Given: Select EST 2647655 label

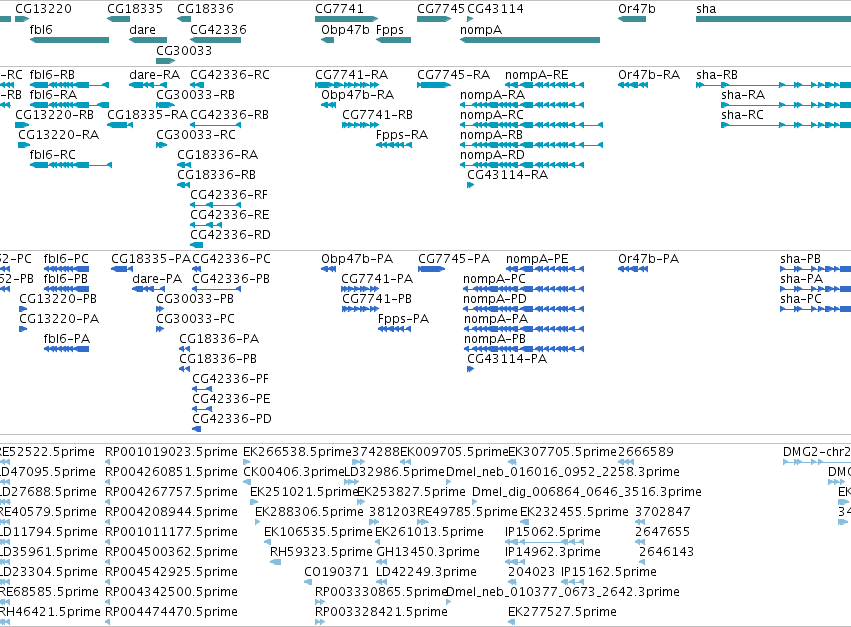Looking at the screenshot, I should (662, 531).
